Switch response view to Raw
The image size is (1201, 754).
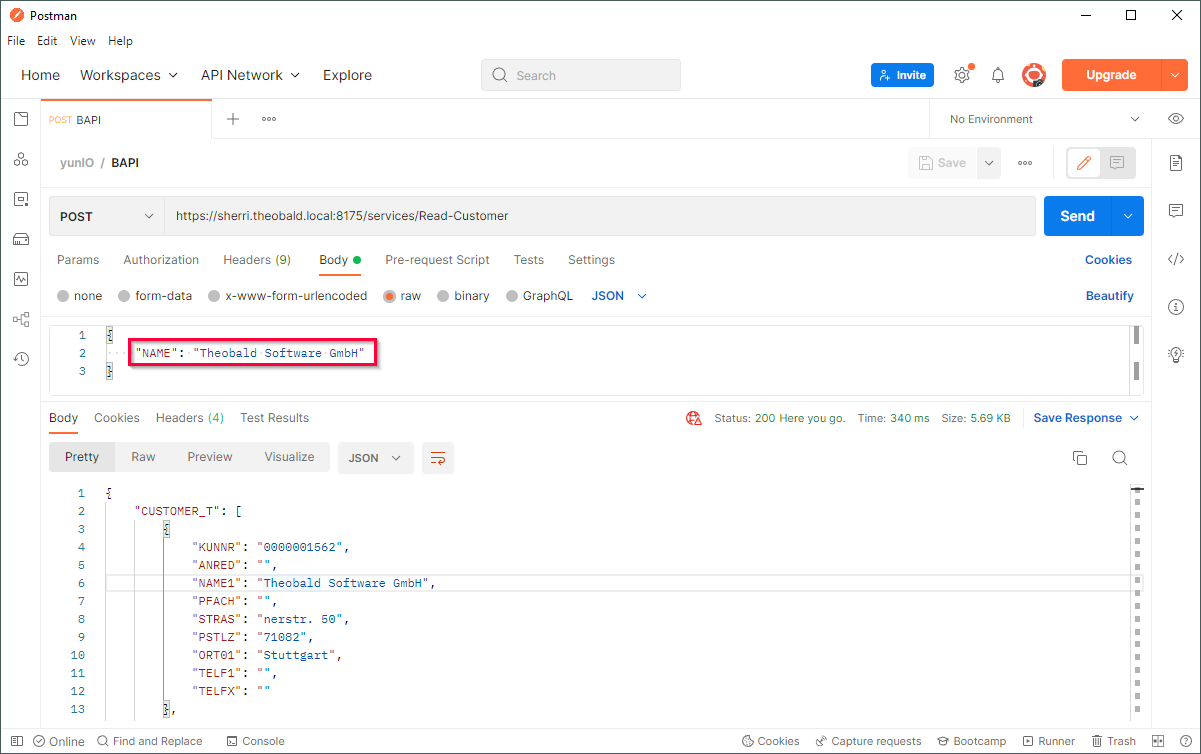[x=143, y=457]
